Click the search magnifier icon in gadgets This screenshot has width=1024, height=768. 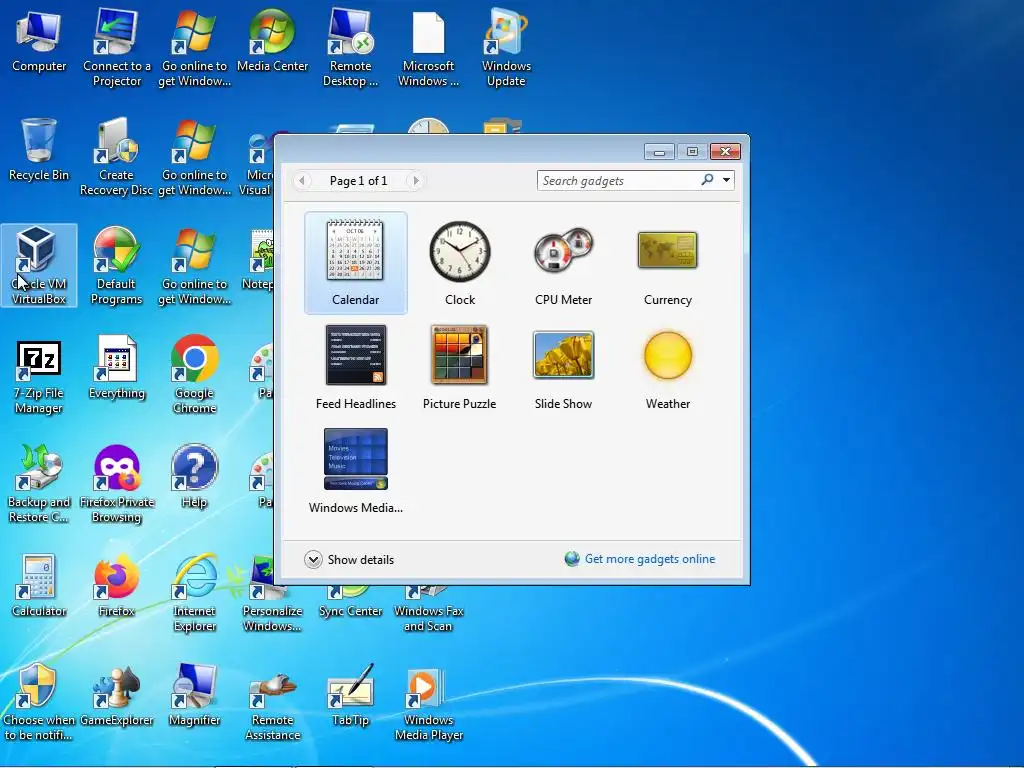coord(707,180)
